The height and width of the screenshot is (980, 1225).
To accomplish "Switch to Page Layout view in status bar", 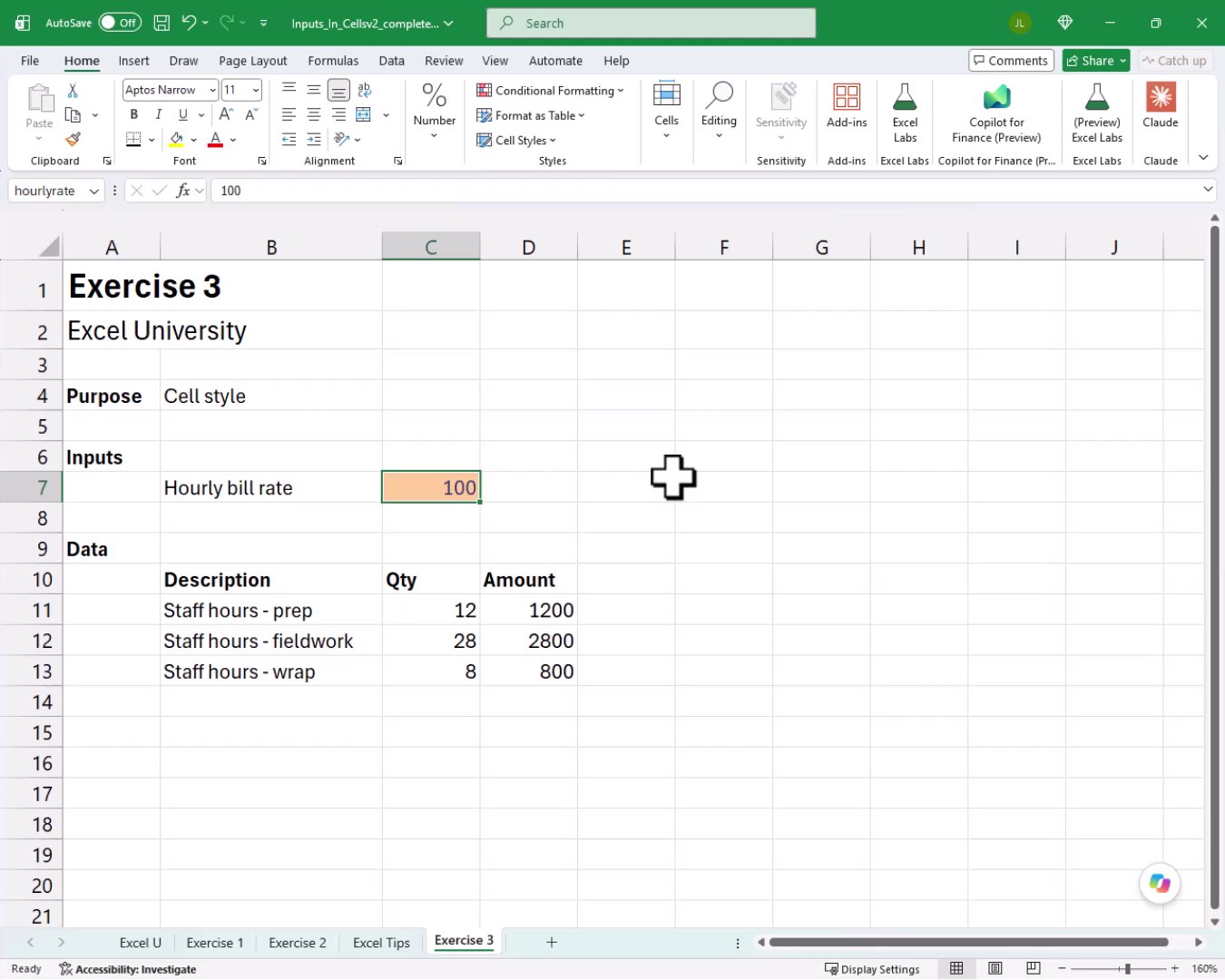I will [x=995, y=969].
